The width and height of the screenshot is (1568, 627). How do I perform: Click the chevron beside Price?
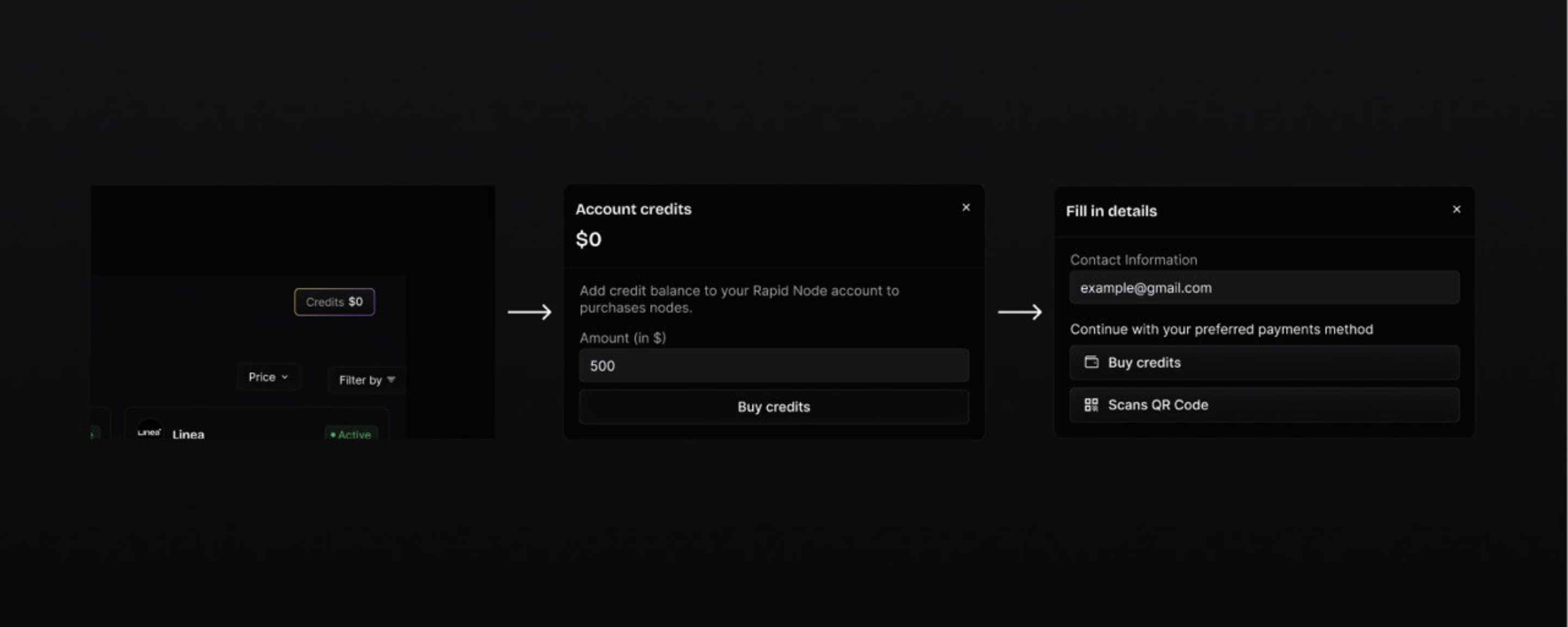[x=285, y=377]
